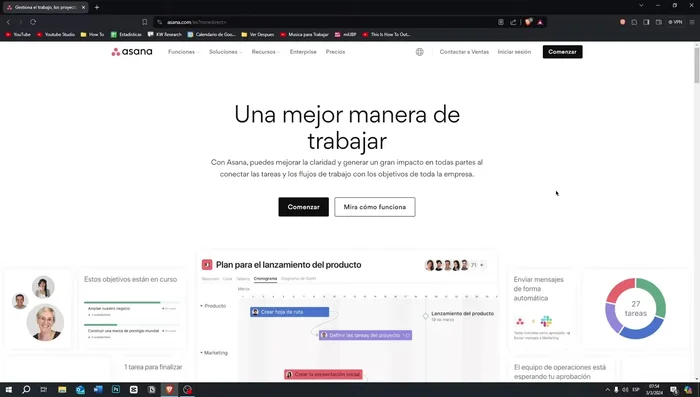Open Precios in navigation

pyautogui.click(x=335, y=52)
